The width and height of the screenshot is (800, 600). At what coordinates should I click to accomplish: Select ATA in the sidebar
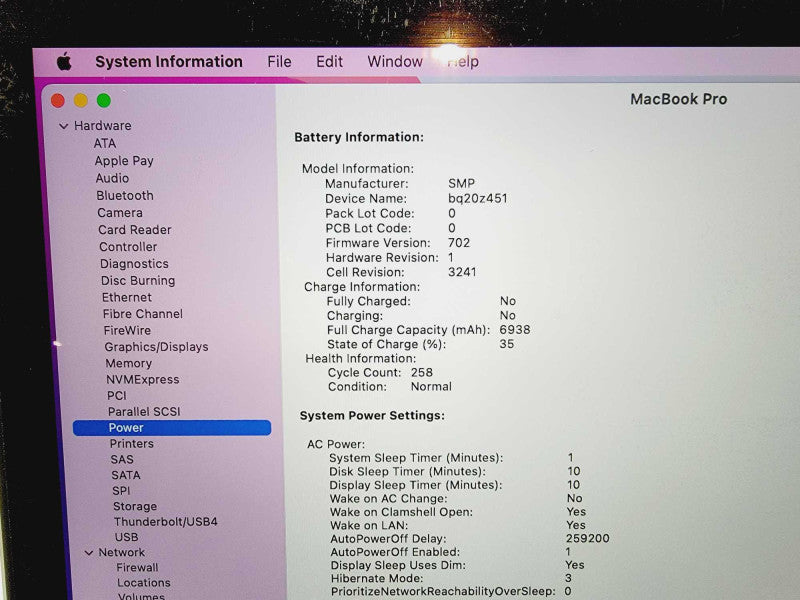coord(105,143)
